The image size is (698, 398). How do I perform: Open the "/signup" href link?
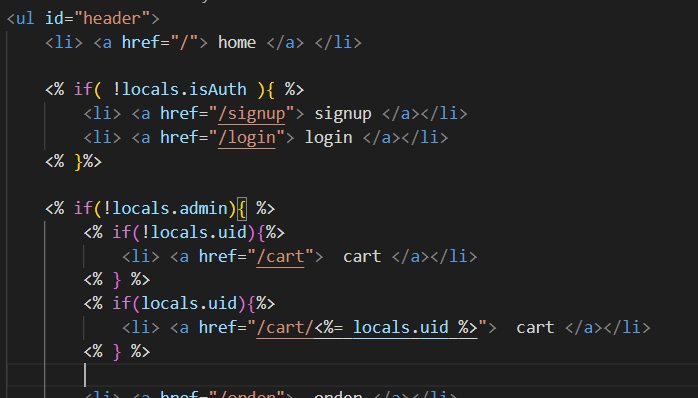252,114
